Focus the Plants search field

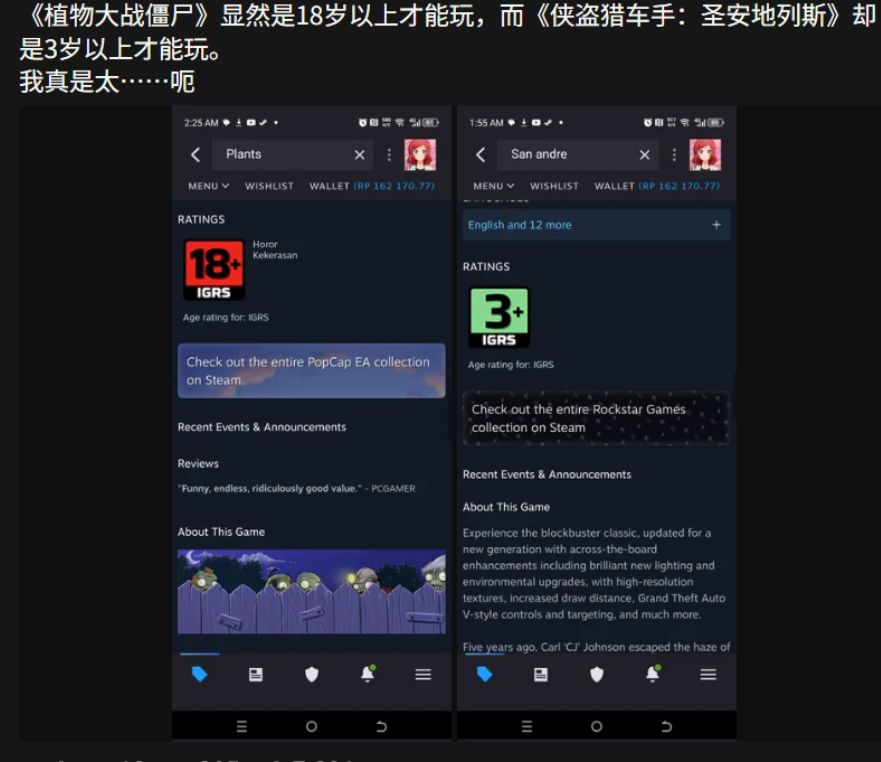click(293, 155)
